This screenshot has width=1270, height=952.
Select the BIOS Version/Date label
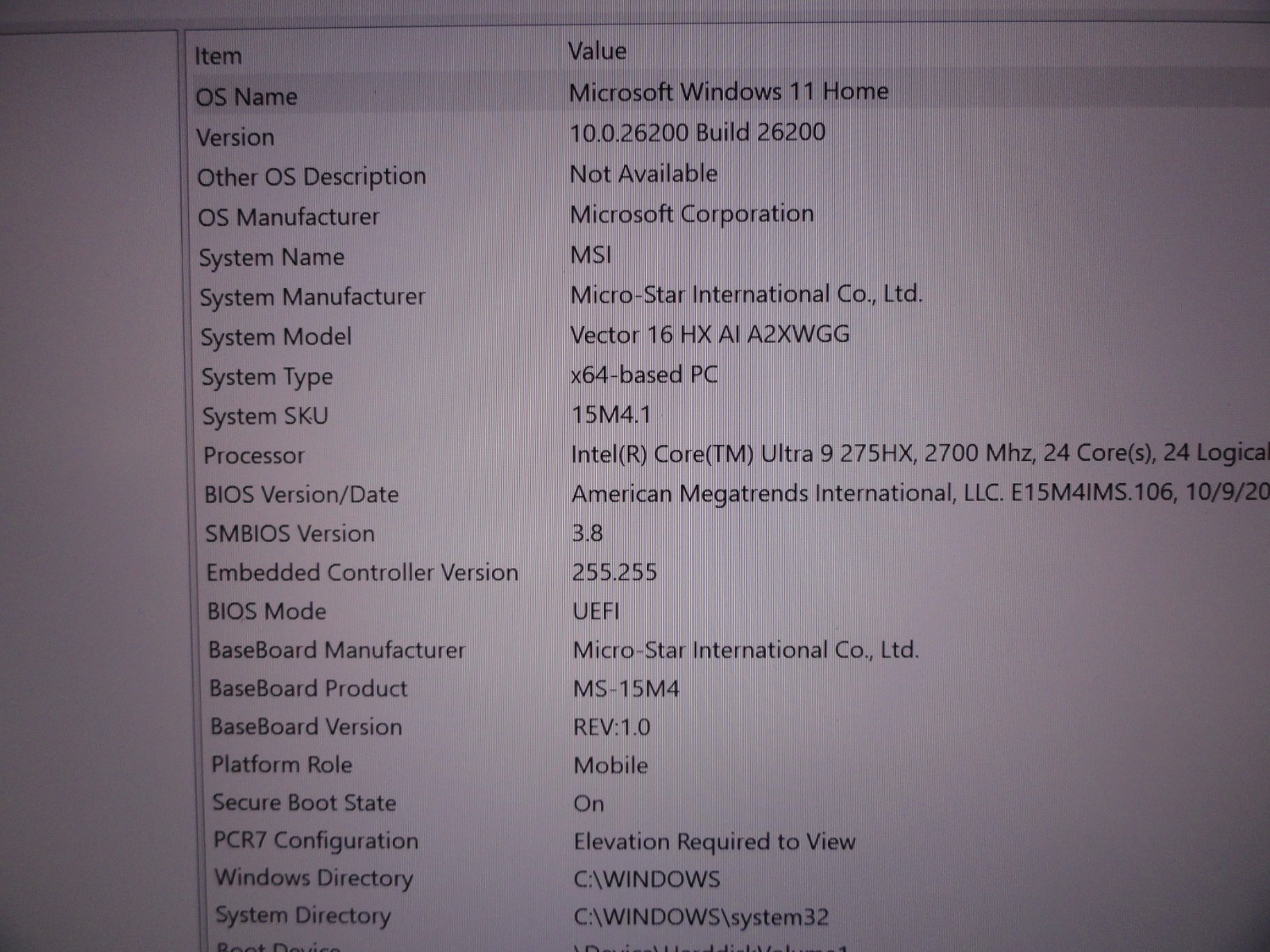tap(302, 494)
